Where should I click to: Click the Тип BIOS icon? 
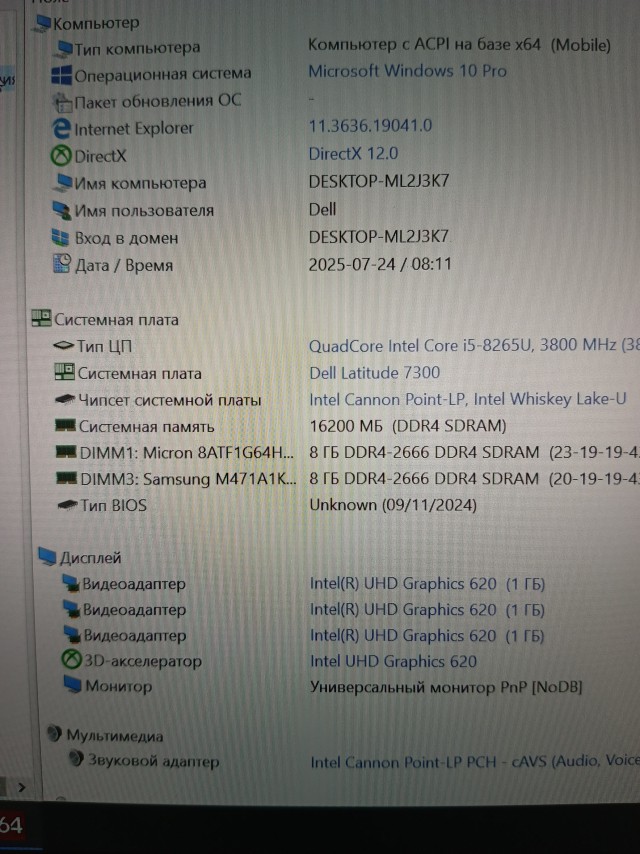(68, 505)
